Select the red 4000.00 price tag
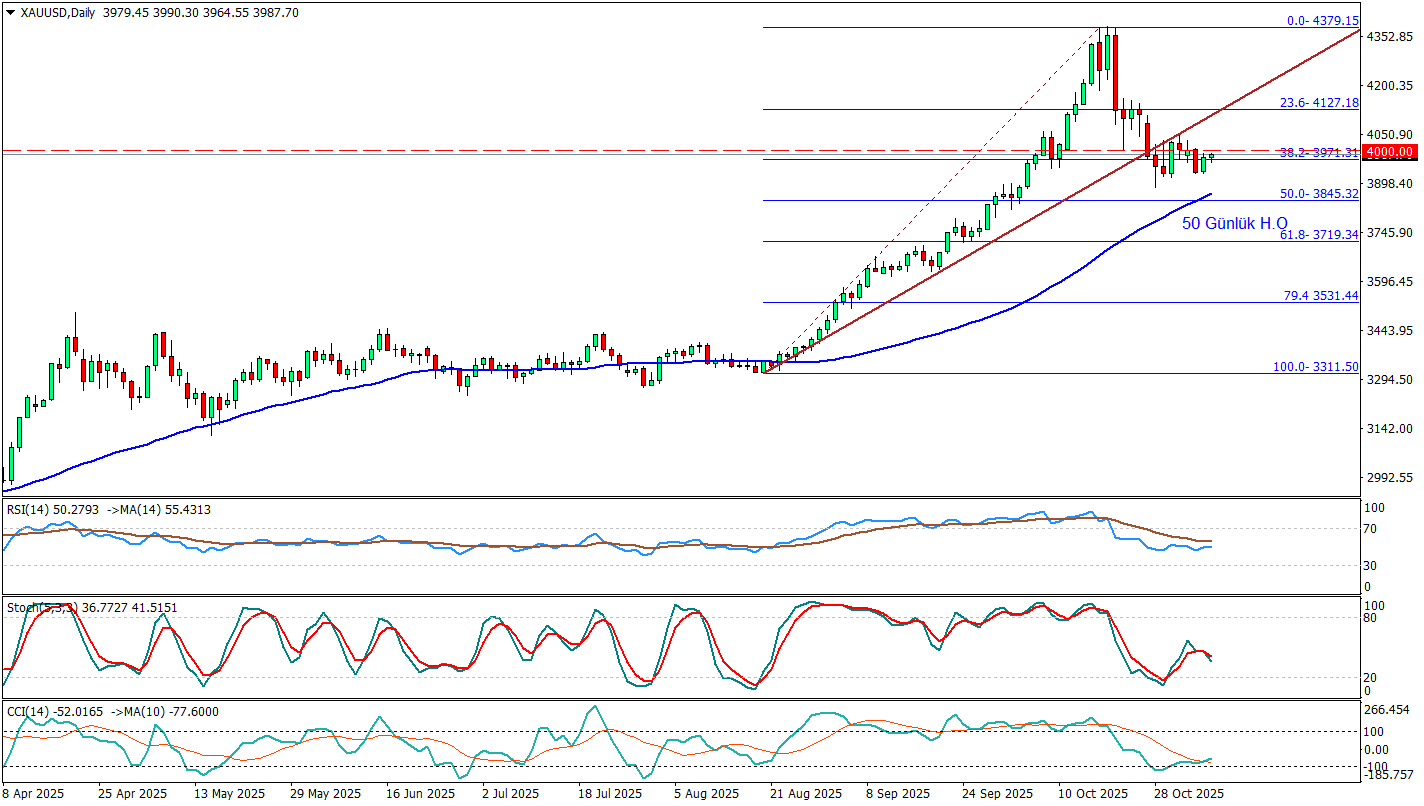The width and height of the screenshot is (1424, 806). coord(1390,151)
